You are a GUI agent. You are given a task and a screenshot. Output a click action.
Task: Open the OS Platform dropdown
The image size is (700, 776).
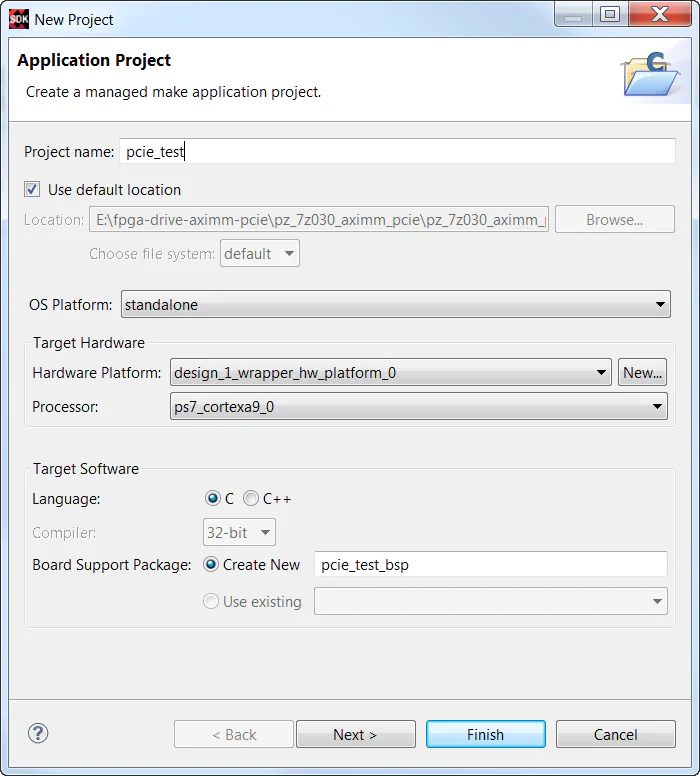pyautogui.click(x=395, y=305)
